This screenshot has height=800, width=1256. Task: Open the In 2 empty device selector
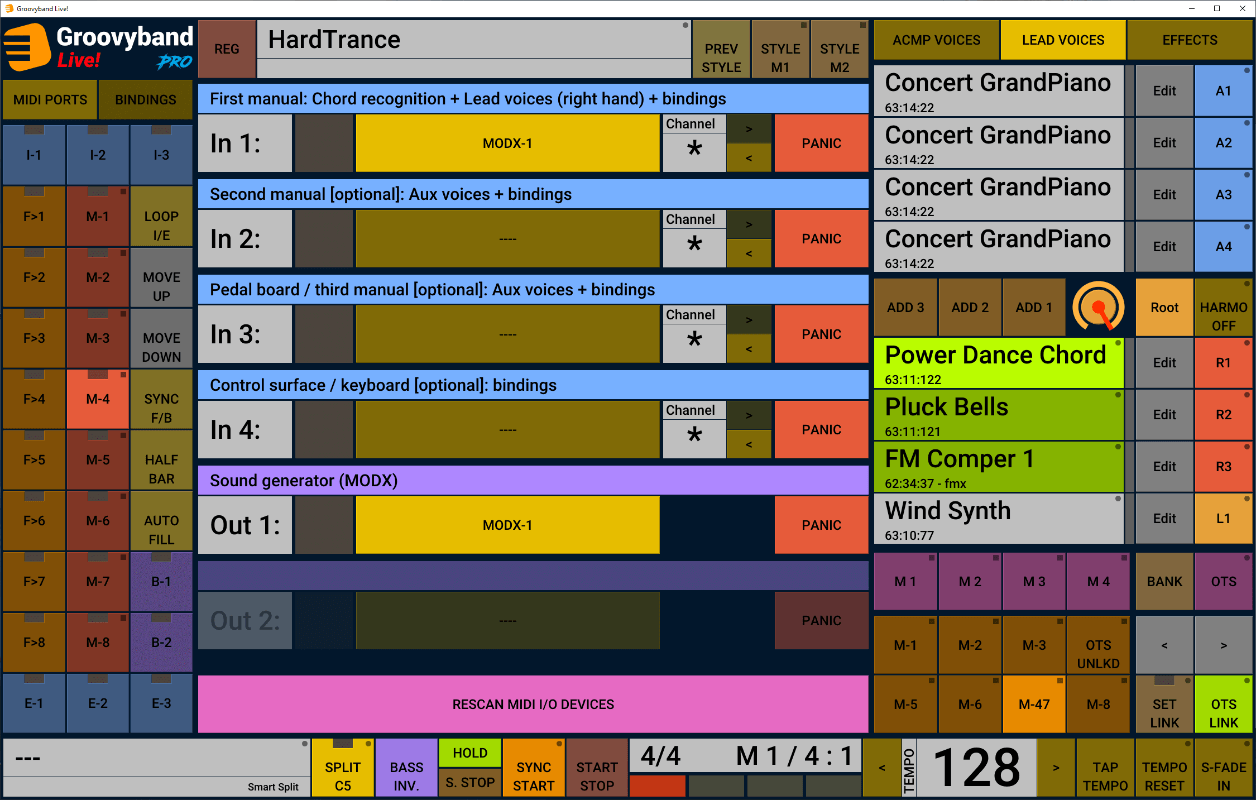pos(507,239)
